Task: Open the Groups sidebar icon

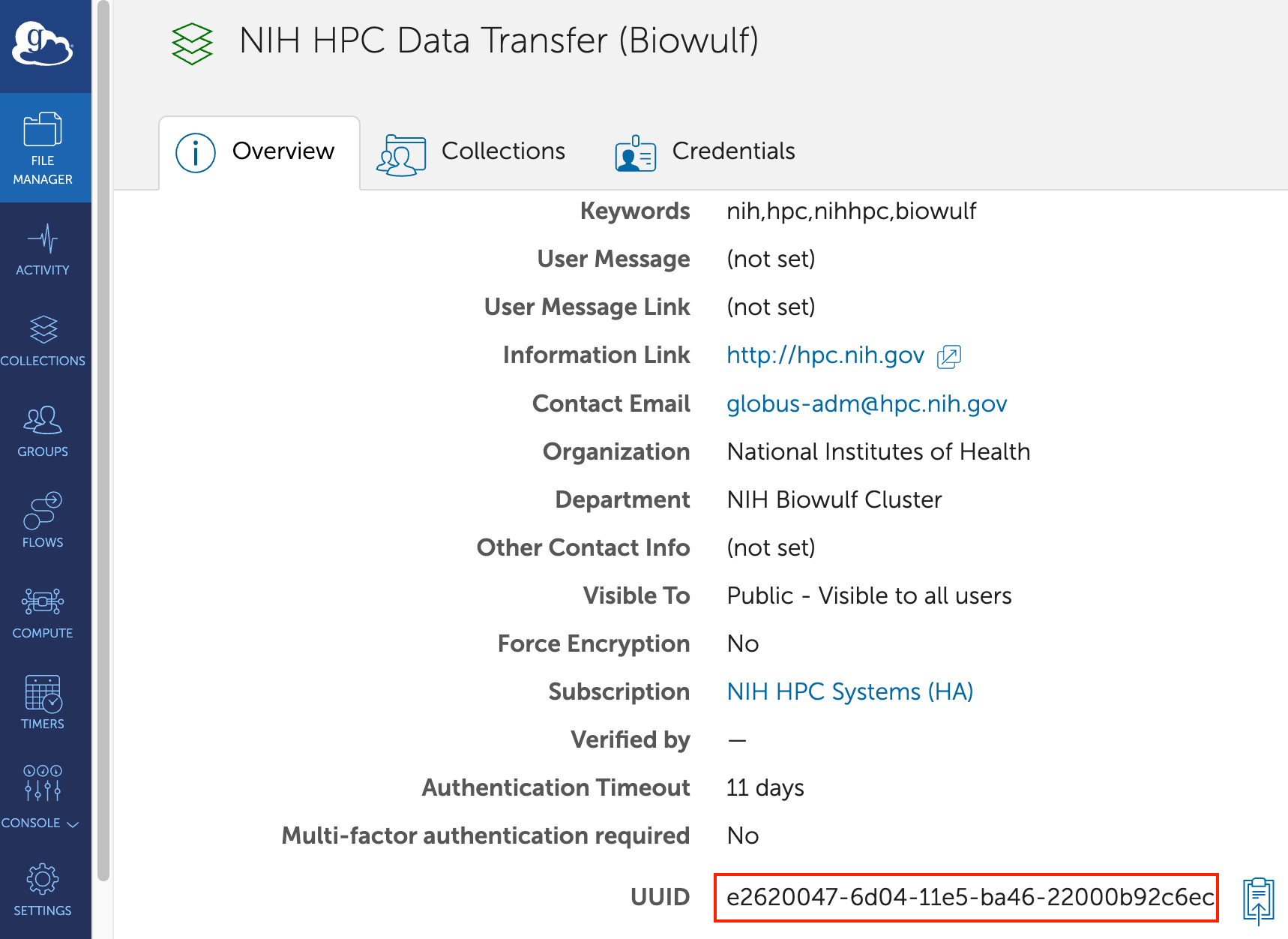Action: point(43,431)
